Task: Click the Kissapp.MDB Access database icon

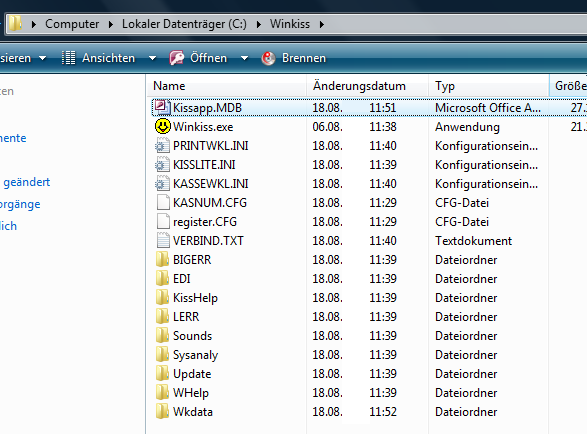Action: (162, 107)
